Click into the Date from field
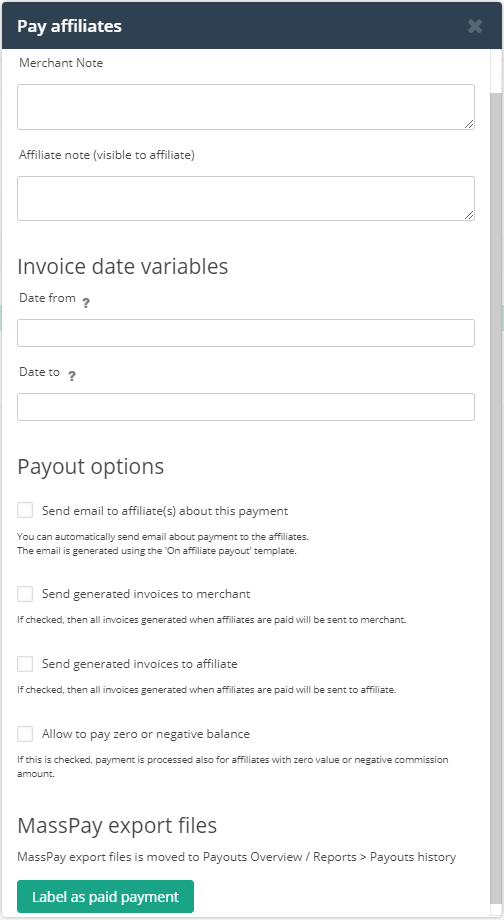Viewport: 504px width, 920px height. pos(246,333)
